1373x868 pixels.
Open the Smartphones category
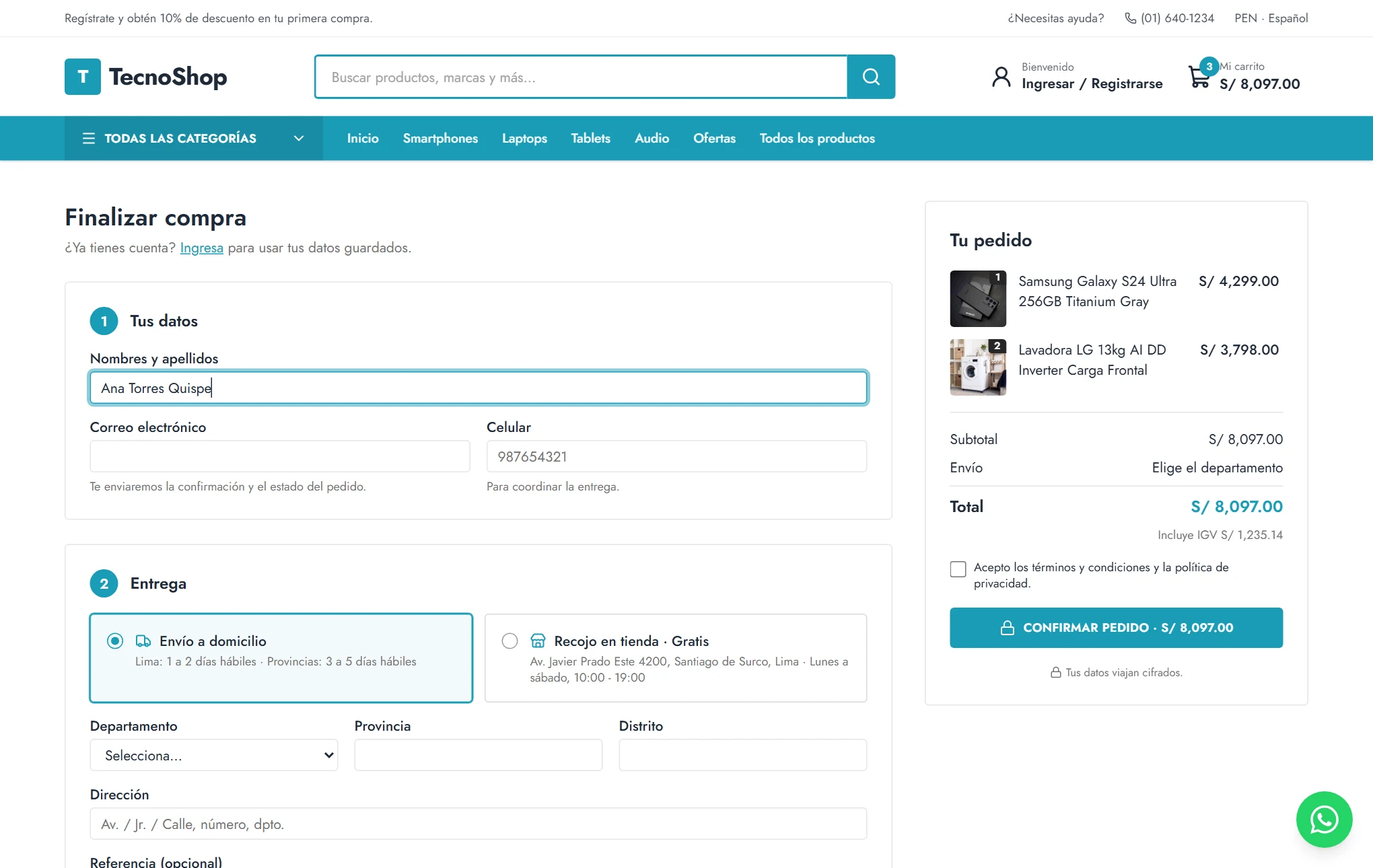440,138
